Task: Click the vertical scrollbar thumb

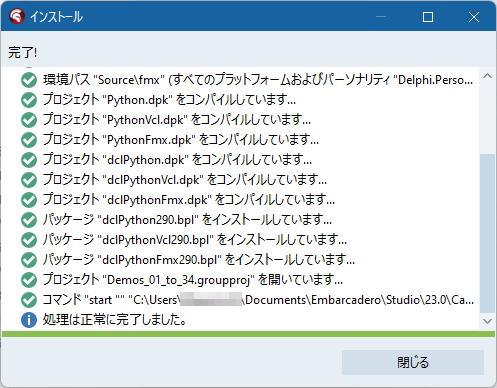Action: [487, 233]
